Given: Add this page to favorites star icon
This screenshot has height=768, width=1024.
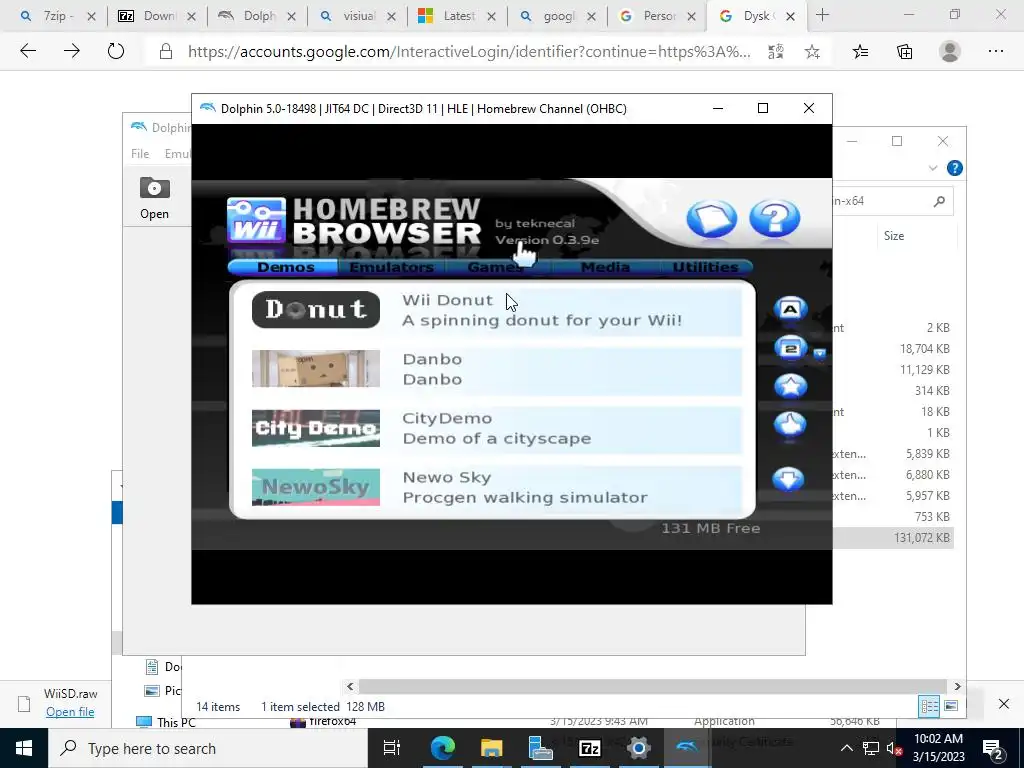Looking at the screenshot, I should point(812,52).
